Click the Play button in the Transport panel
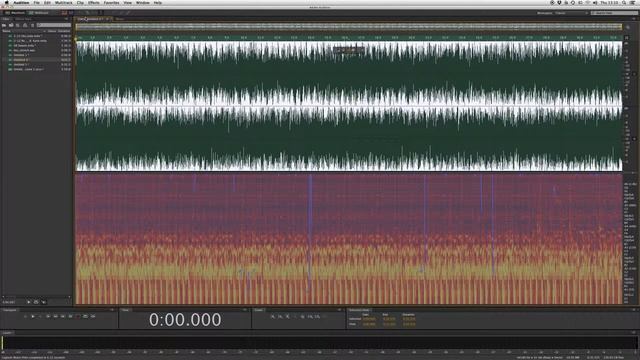The image size is (640, 360). point(33,316)
